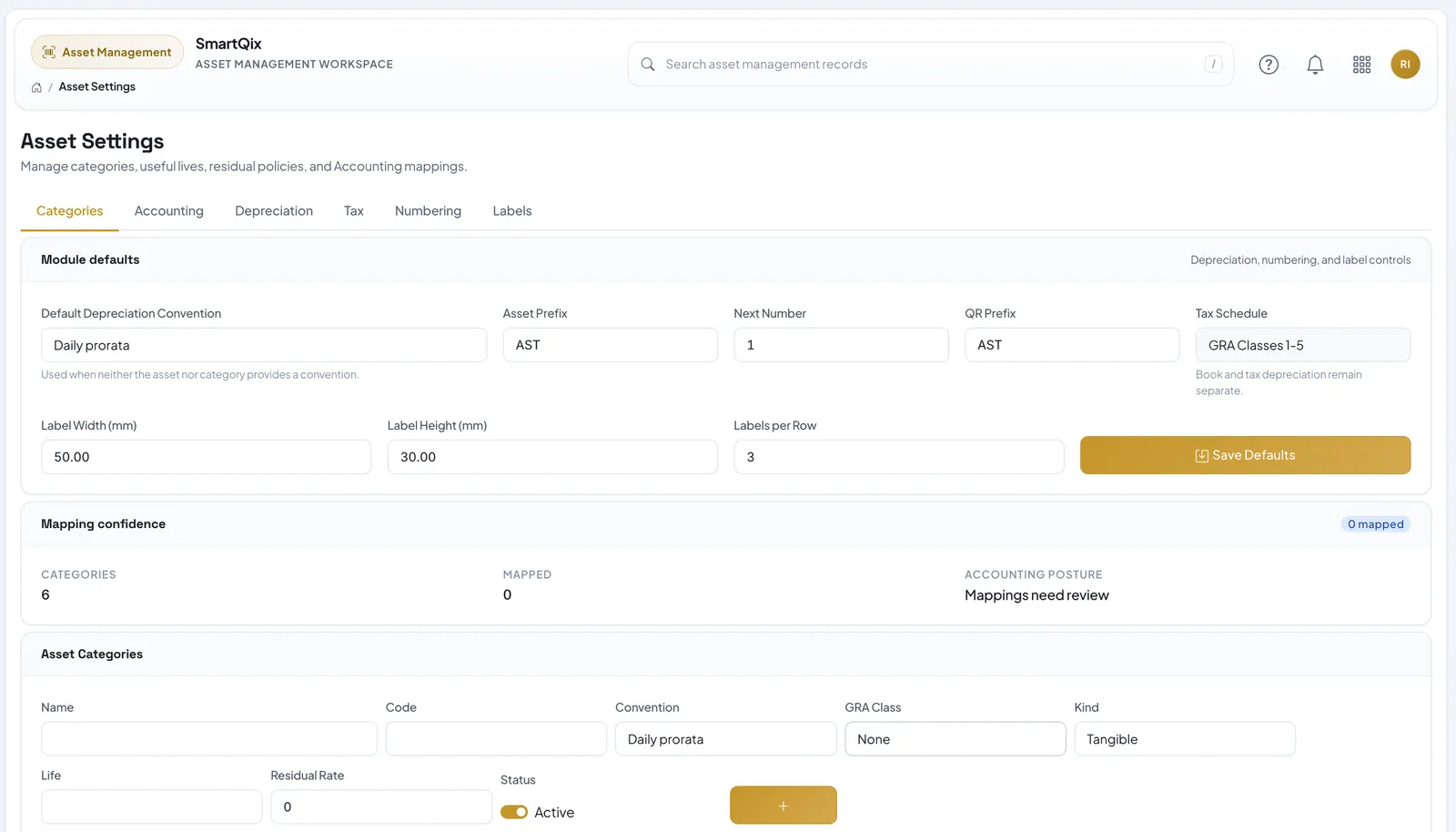This screenshot has height=832, width=1456.
Task: Switch to the Accounting tab
Action: (169, 211)
